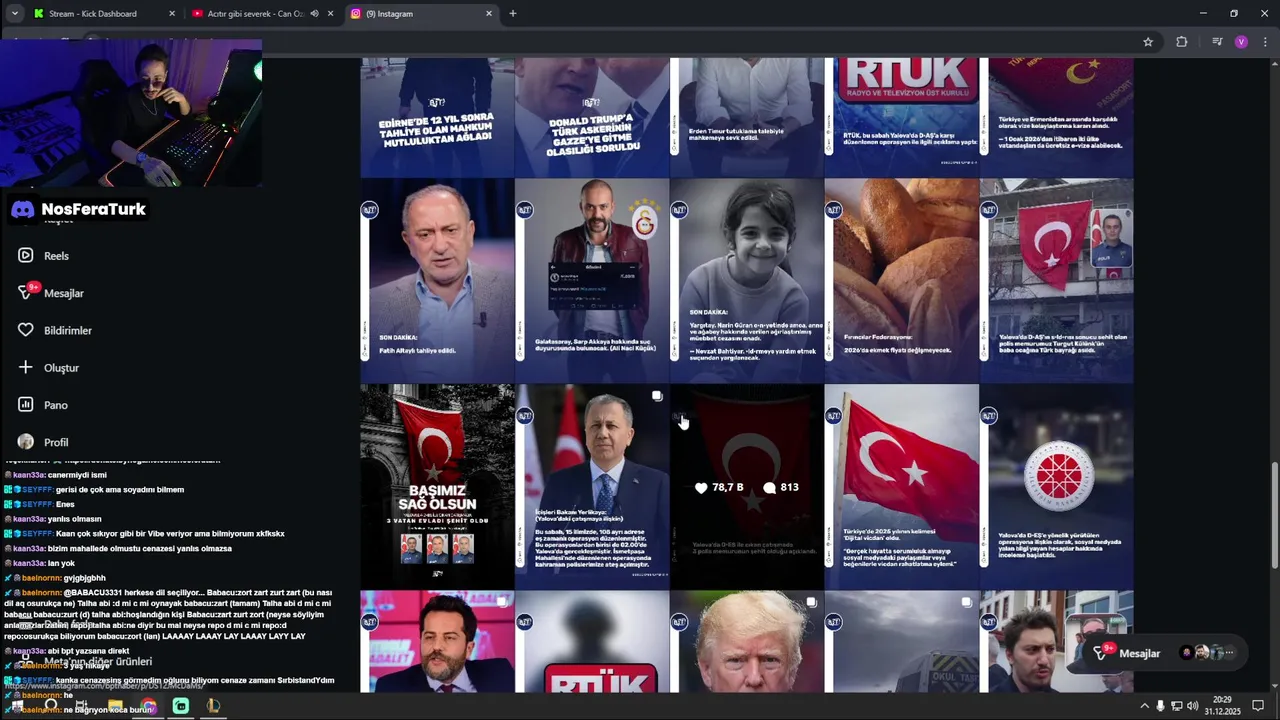Open the bread price Fırıncılar Federasyonu post
Viewport: 1280px width, 720px height.
pyautogui.click(x=902, y=281)
